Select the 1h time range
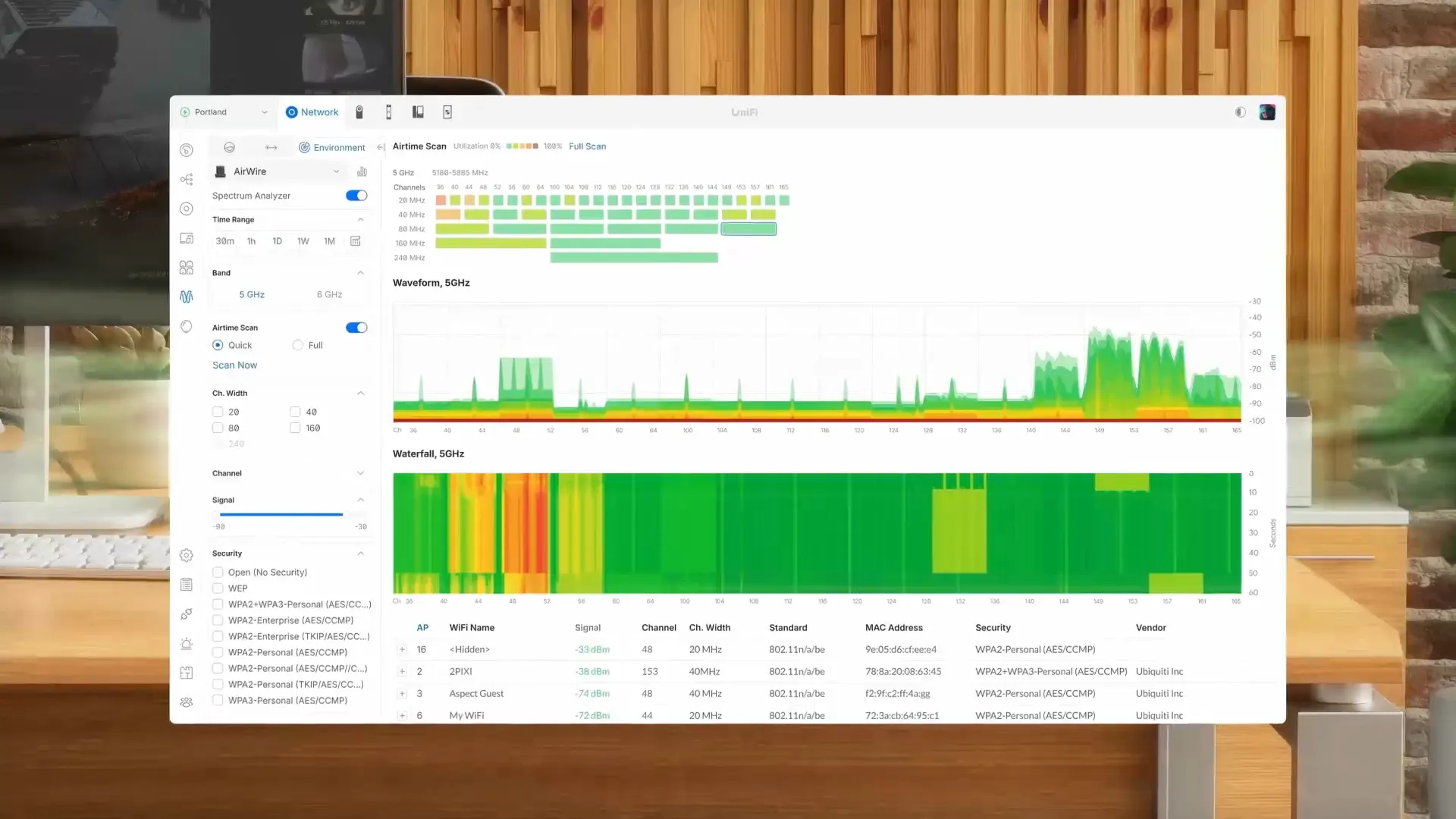The width and height of the screenshot is (1456, 819). (251, 241)
